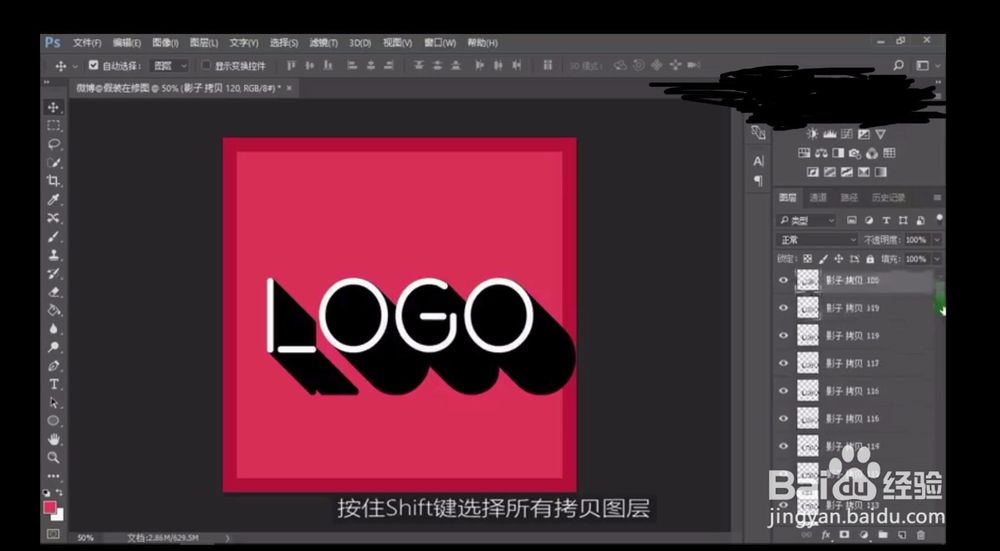Open the 文件(F) menu
This screenshot has width=1000, height=551.
point(87,43)
